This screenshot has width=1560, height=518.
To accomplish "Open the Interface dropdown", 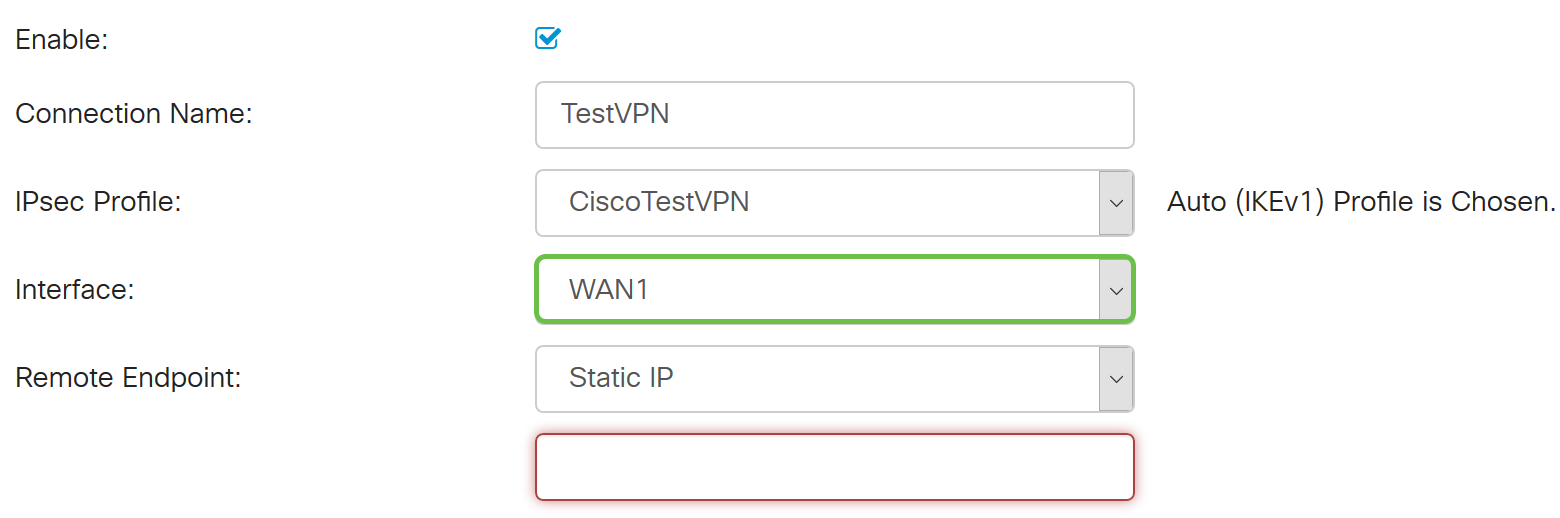I will 816,290.
